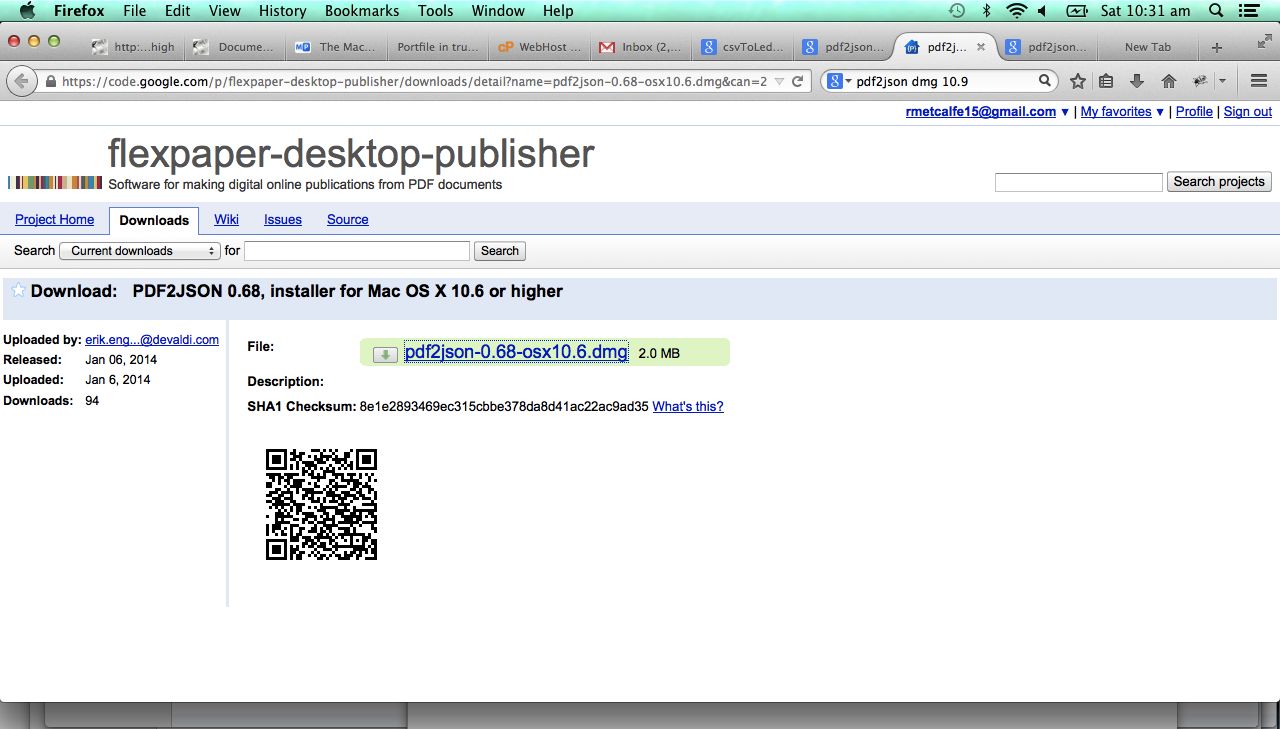Click the Firefox app menu

pyautogui.click(x=79, y=11)
